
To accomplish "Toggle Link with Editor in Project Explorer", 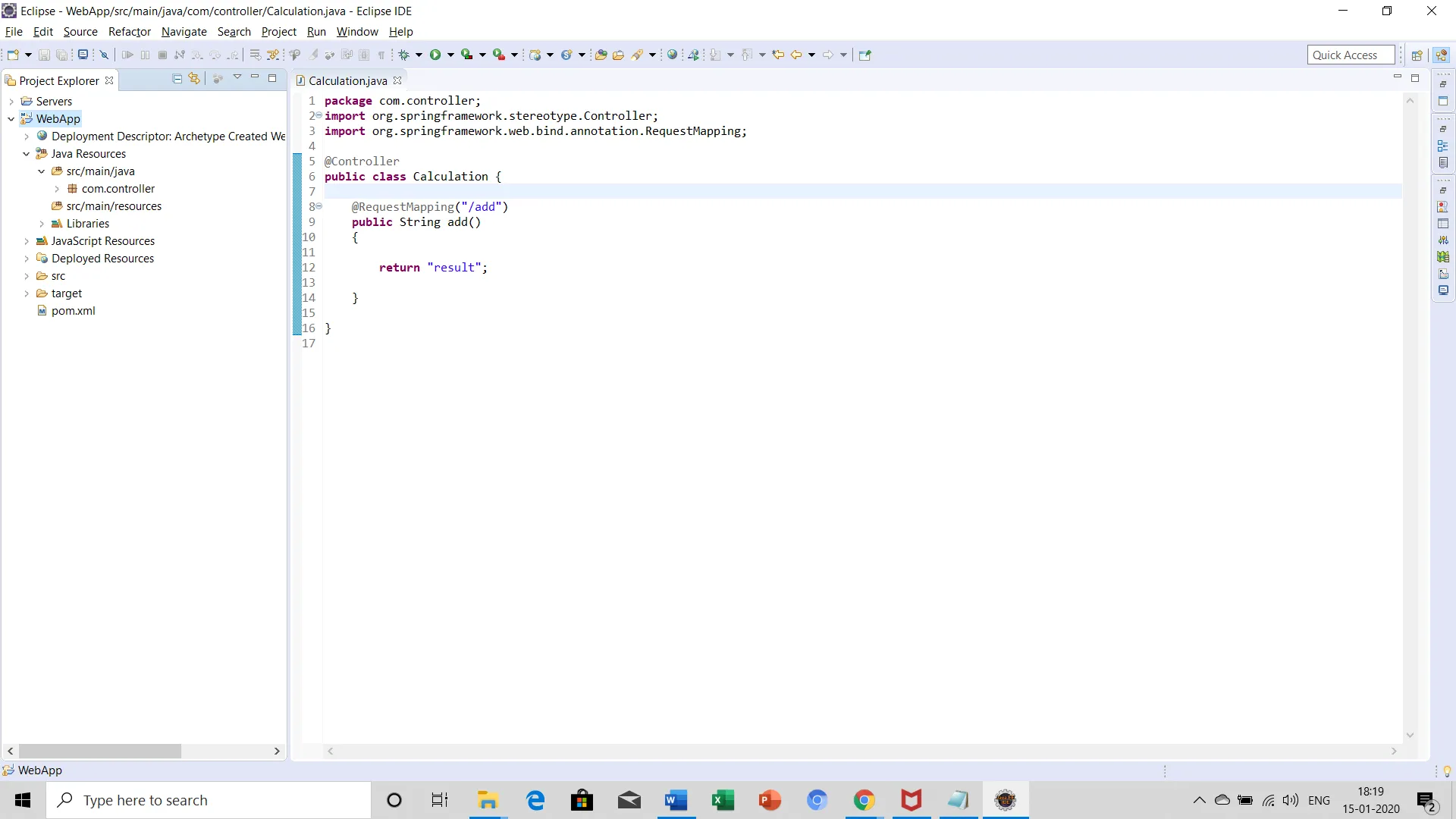I will (x=194, y=79).
